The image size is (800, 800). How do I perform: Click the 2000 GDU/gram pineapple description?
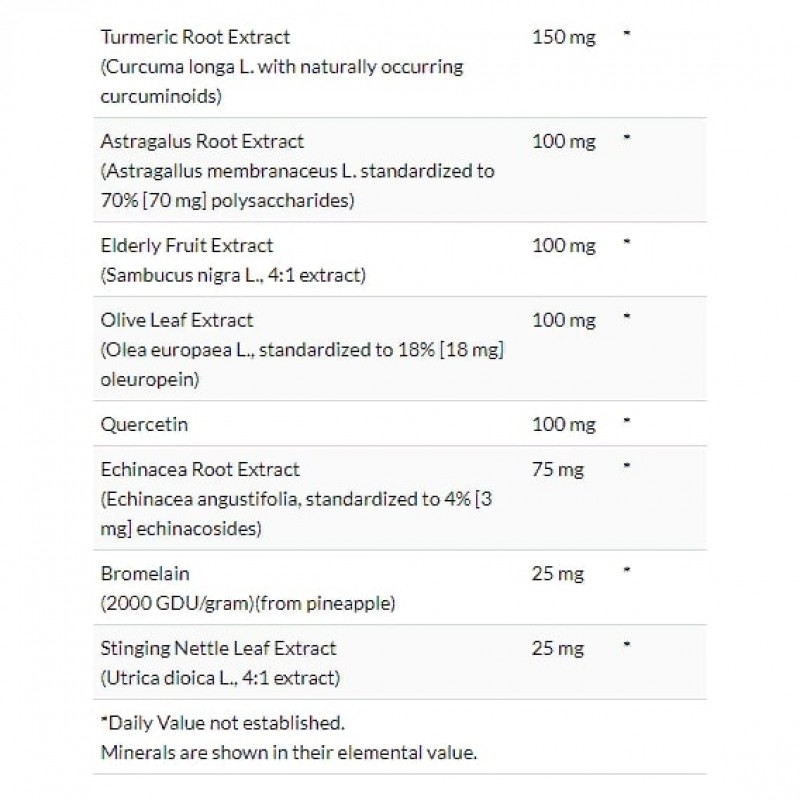pos(249,603)
